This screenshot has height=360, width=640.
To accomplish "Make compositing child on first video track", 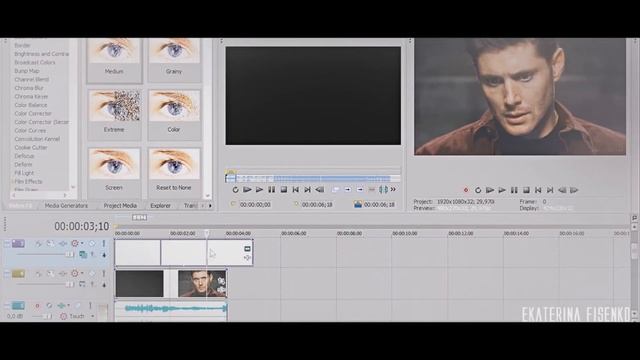I will 104,255.
